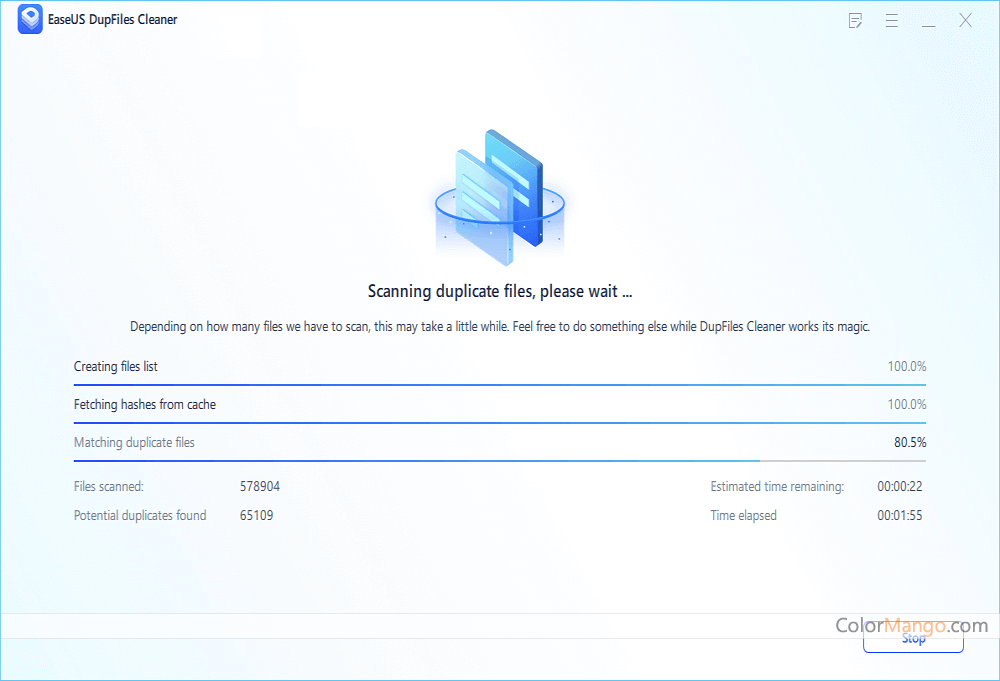Select the Fetching hashes from cache label
The image size is (1000, 681).
coord(145,405)
